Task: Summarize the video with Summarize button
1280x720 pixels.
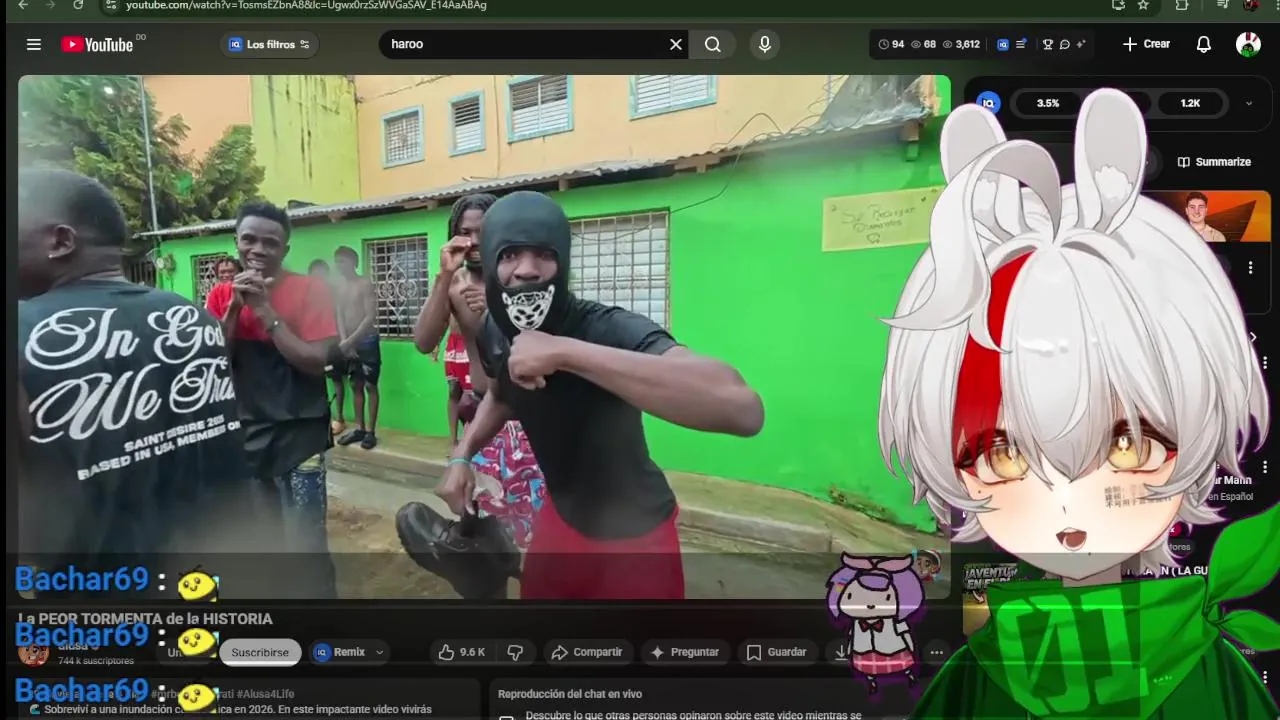Action: tap(1214, 162)
